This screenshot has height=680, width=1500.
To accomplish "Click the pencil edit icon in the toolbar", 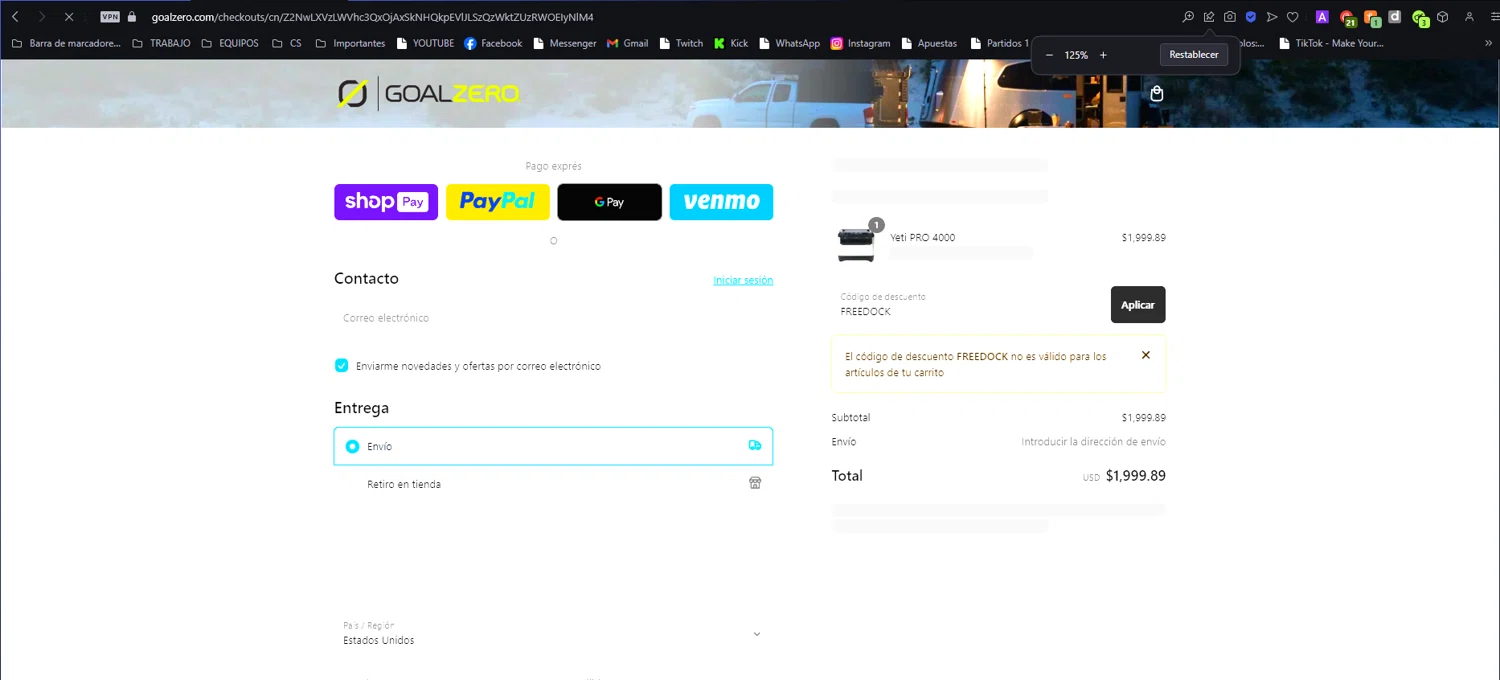I will 1209,17.
